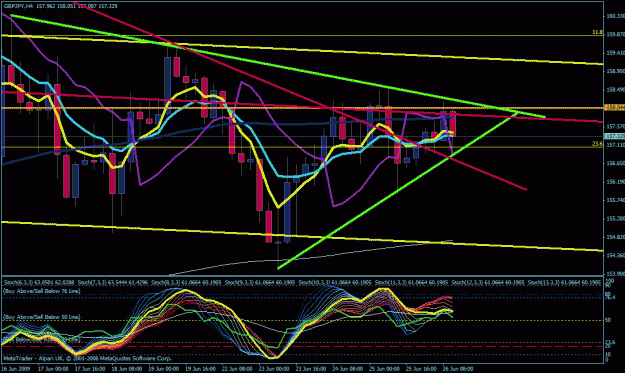Image resolution: width=625 pixels, height=373 pixels.
Task: Click the 19 Jun 00:00 time label
Action: (164, 369)
